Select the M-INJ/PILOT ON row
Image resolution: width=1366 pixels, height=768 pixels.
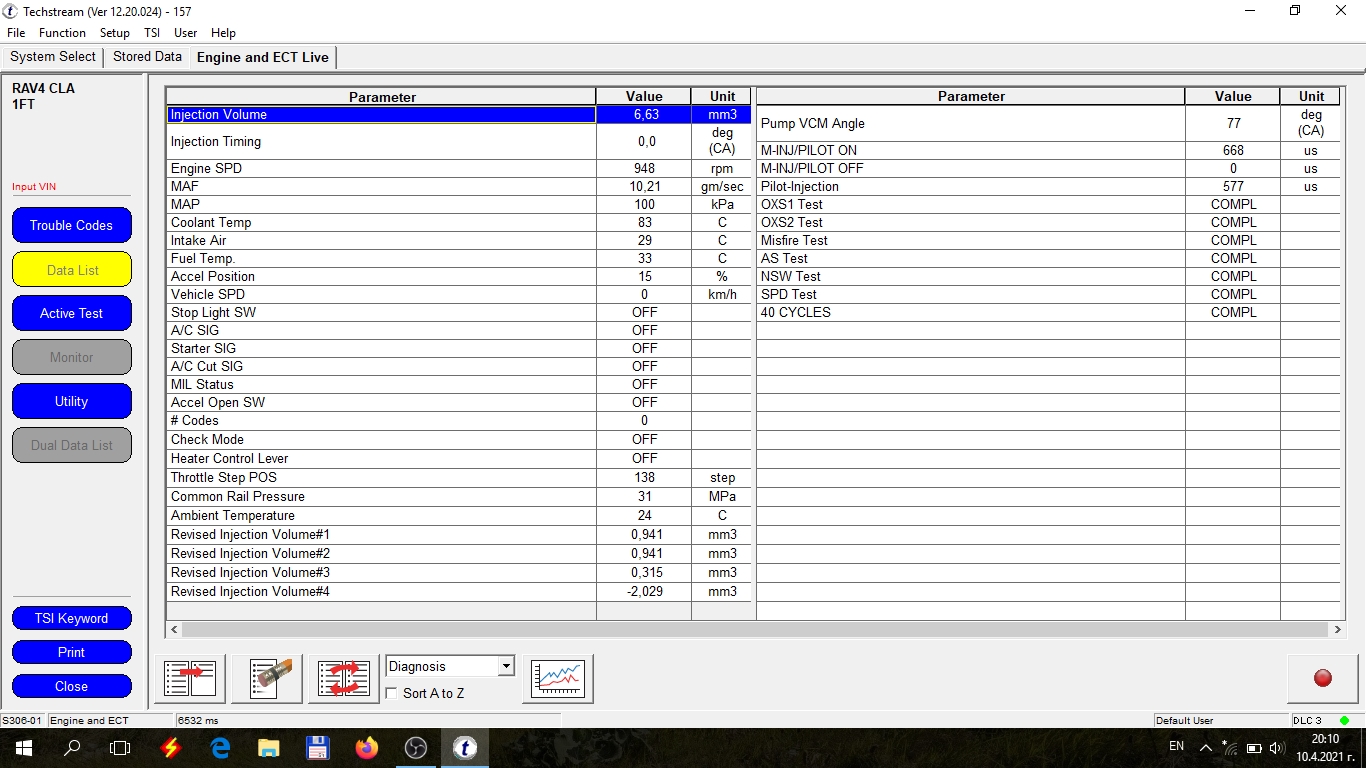point(1048,150)
